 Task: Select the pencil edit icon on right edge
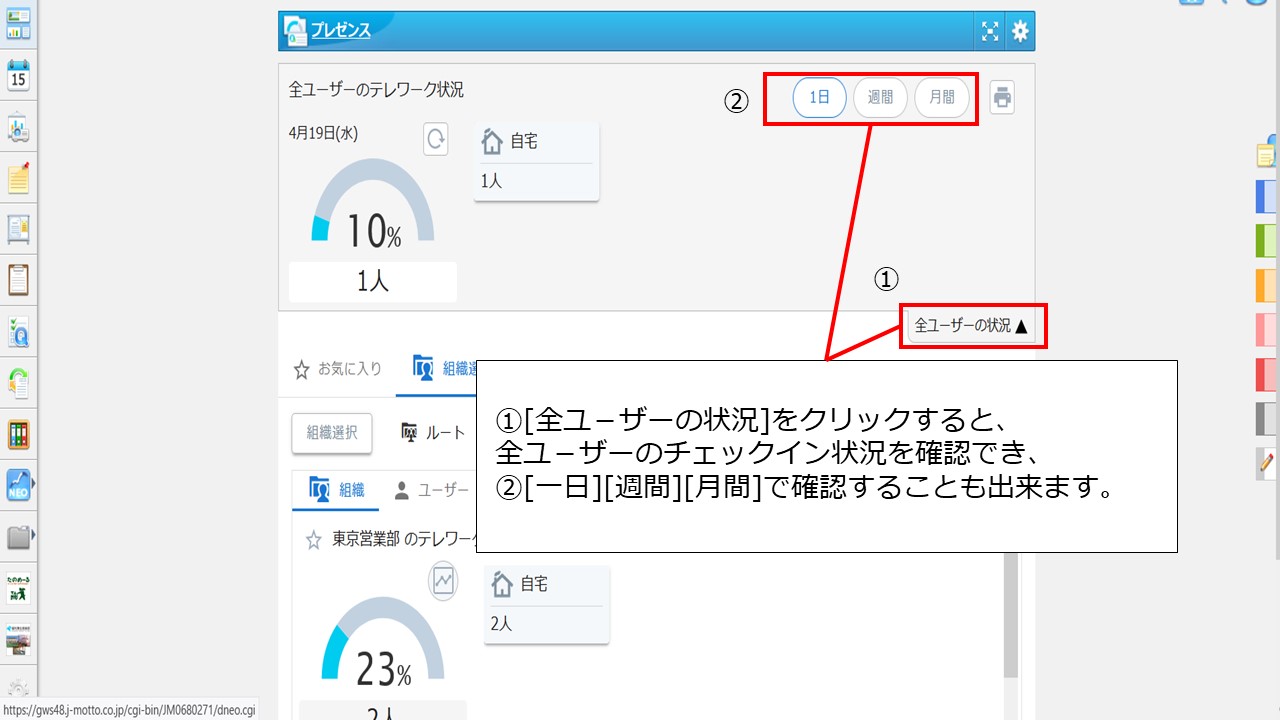1267,463
